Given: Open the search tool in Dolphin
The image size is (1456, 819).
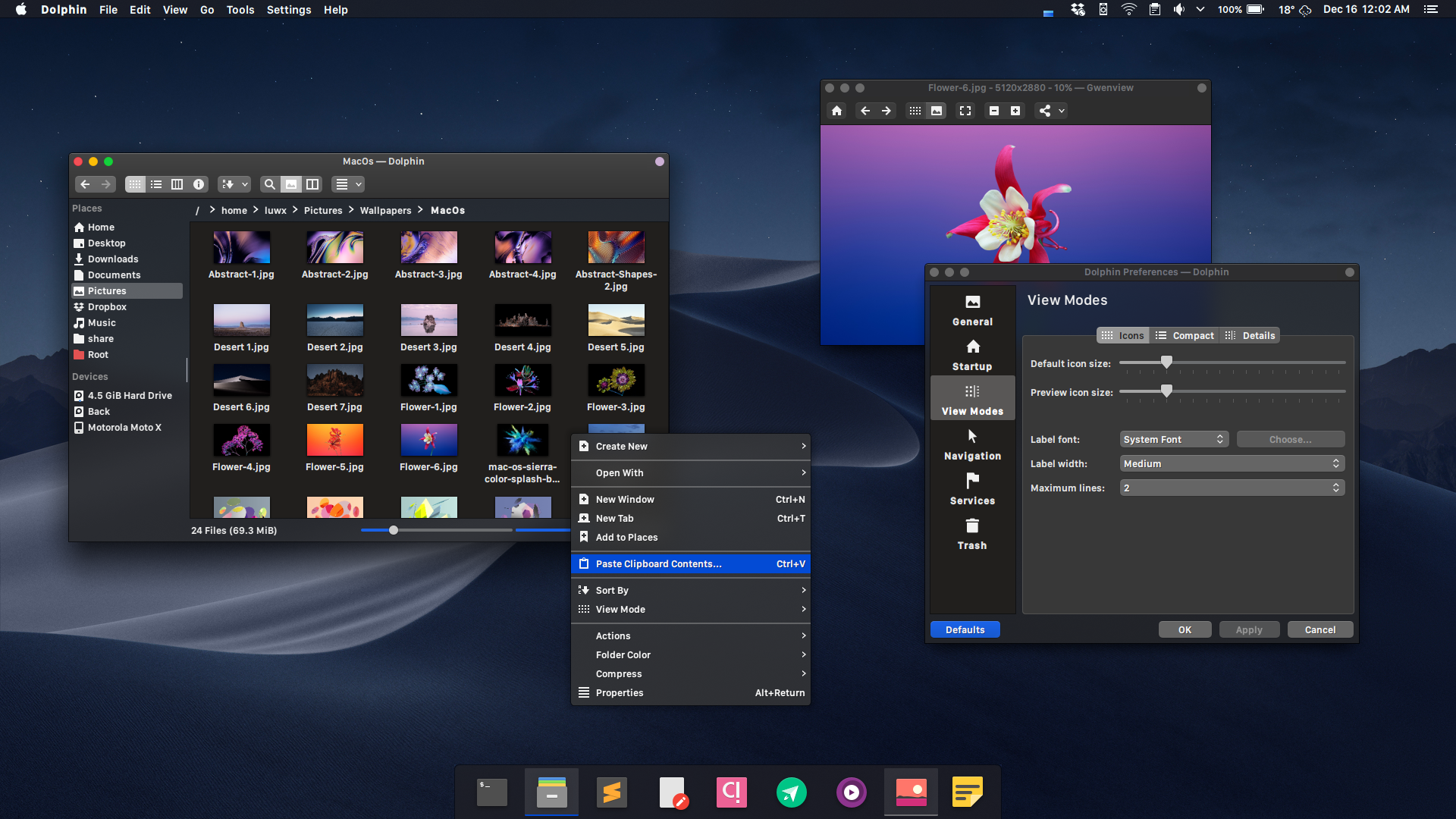Looking at the screenshot, I should click(269, 184).
